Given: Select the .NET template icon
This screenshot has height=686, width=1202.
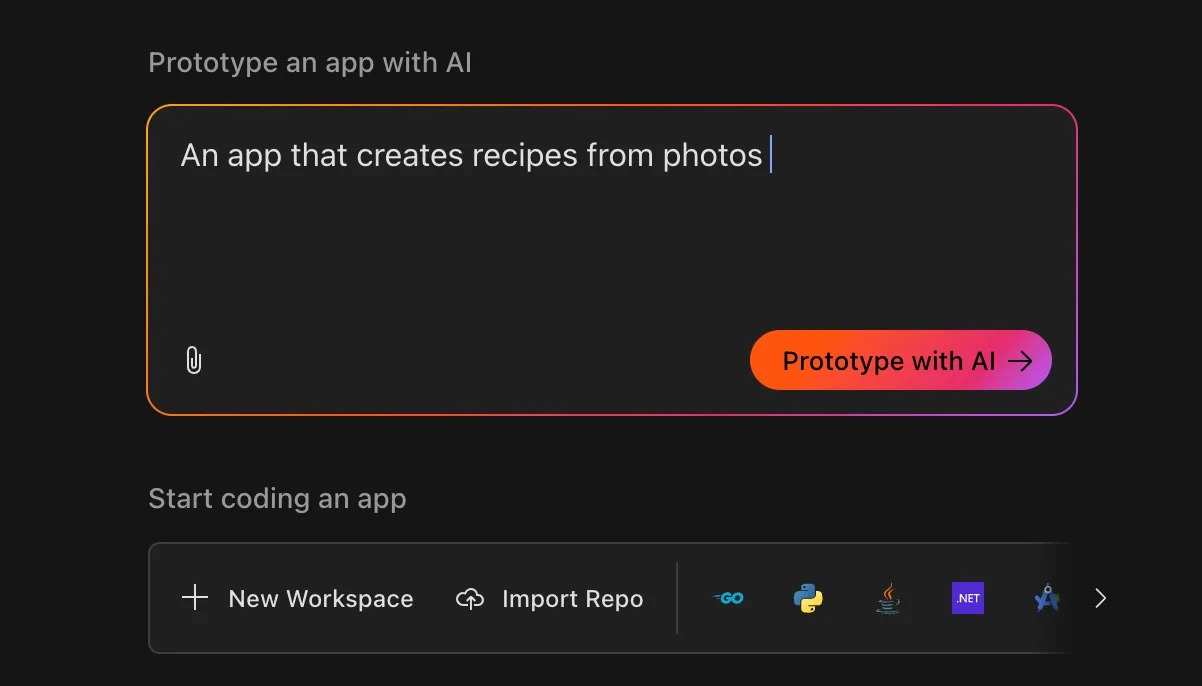Looking at the screenshot, I should 967,598.
